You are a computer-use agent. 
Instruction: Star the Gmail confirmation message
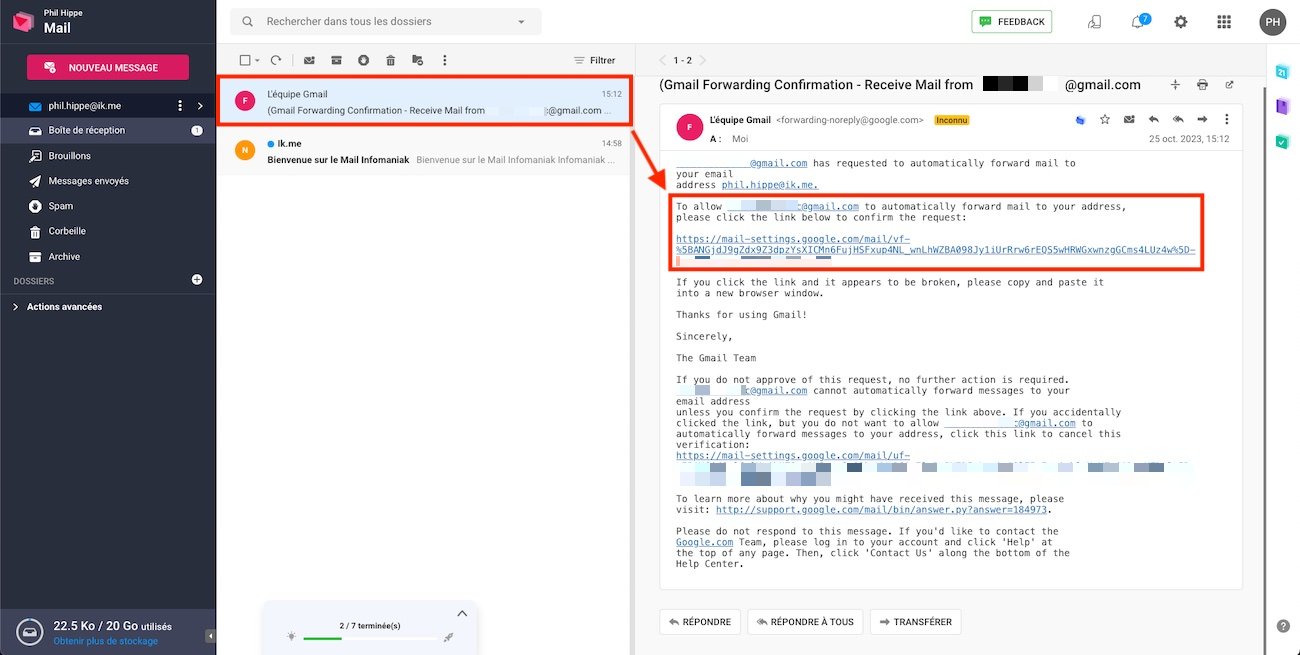click(x=1105, y=120)
